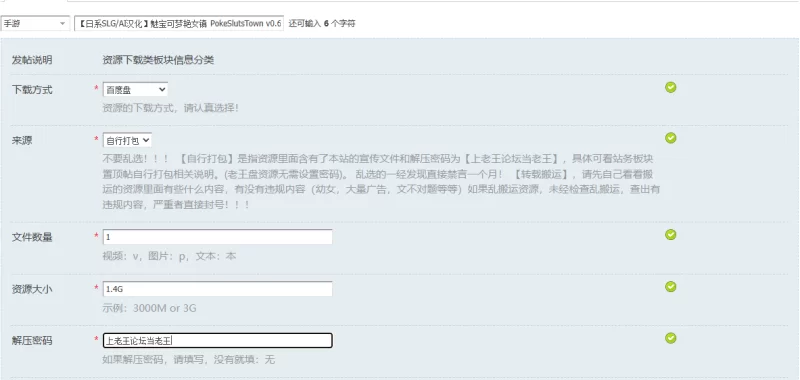The width and height of the screenshot is (800, 380).
Task: Click the 还可输入 6 个字符 counter text
Action: point(322,23)
